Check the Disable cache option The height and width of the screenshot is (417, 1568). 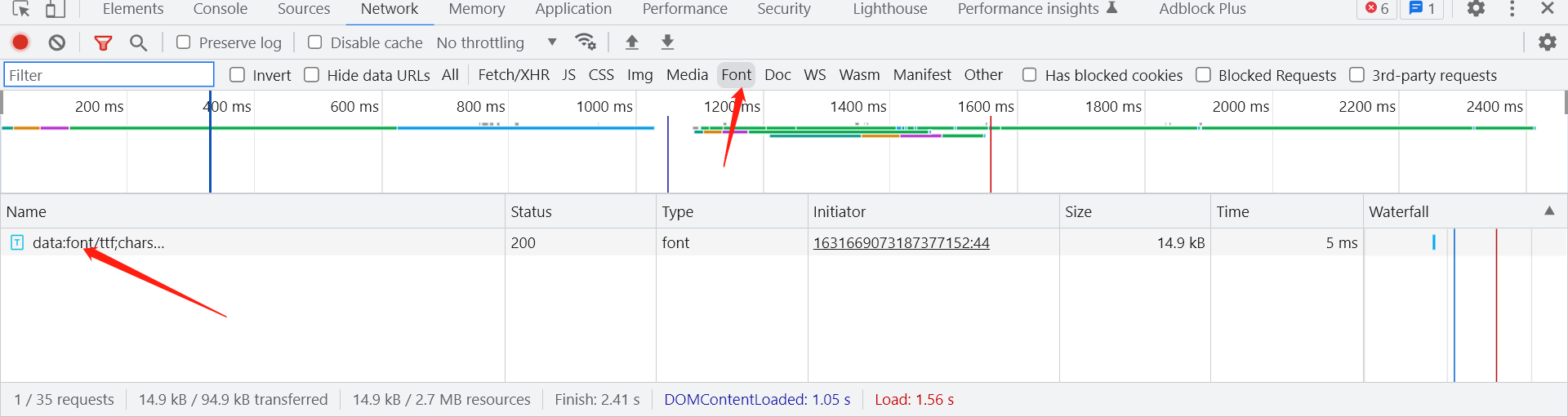pos(314,42)
